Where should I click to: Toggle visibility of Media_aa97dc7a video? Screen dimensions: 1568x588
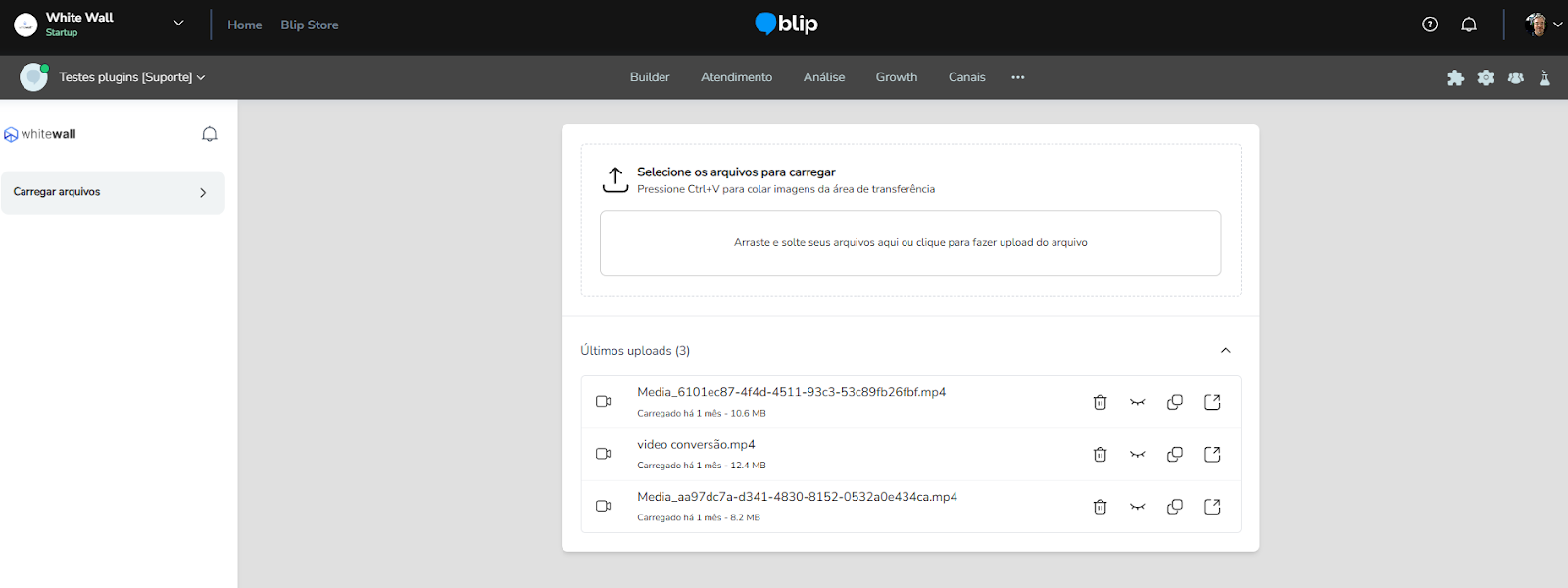pyautogui.click(x=1137, y=507)
